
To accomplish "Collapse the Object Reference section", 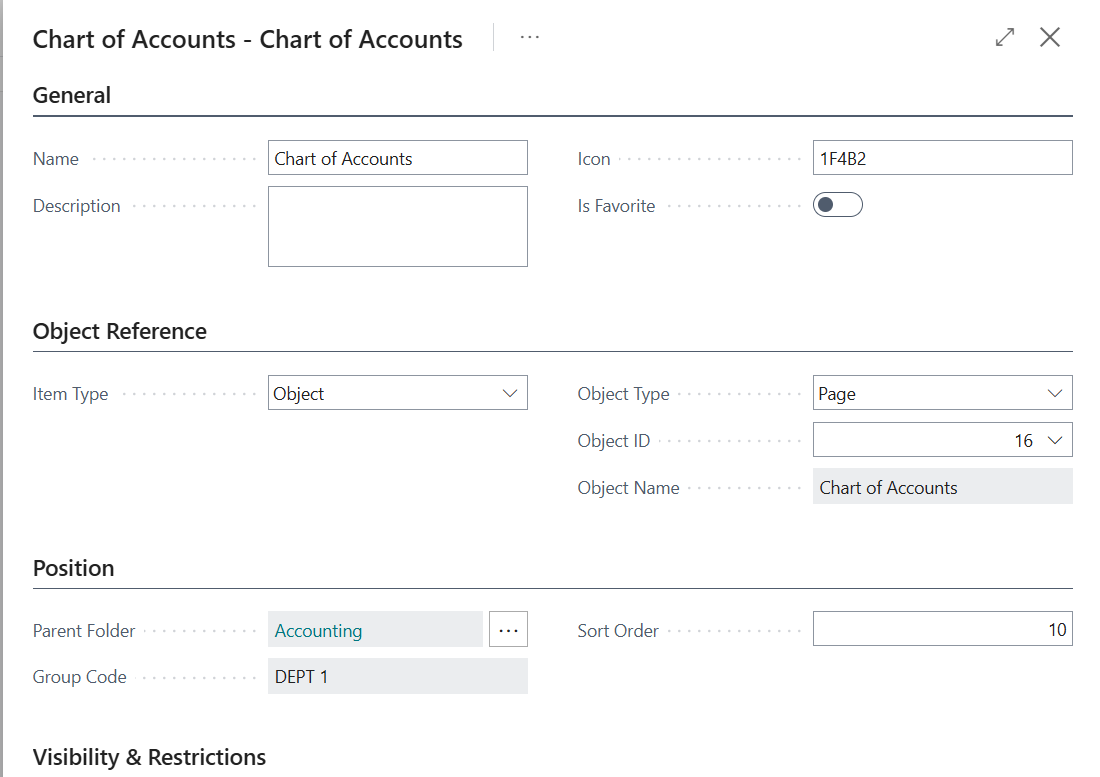I will (120, 332).
